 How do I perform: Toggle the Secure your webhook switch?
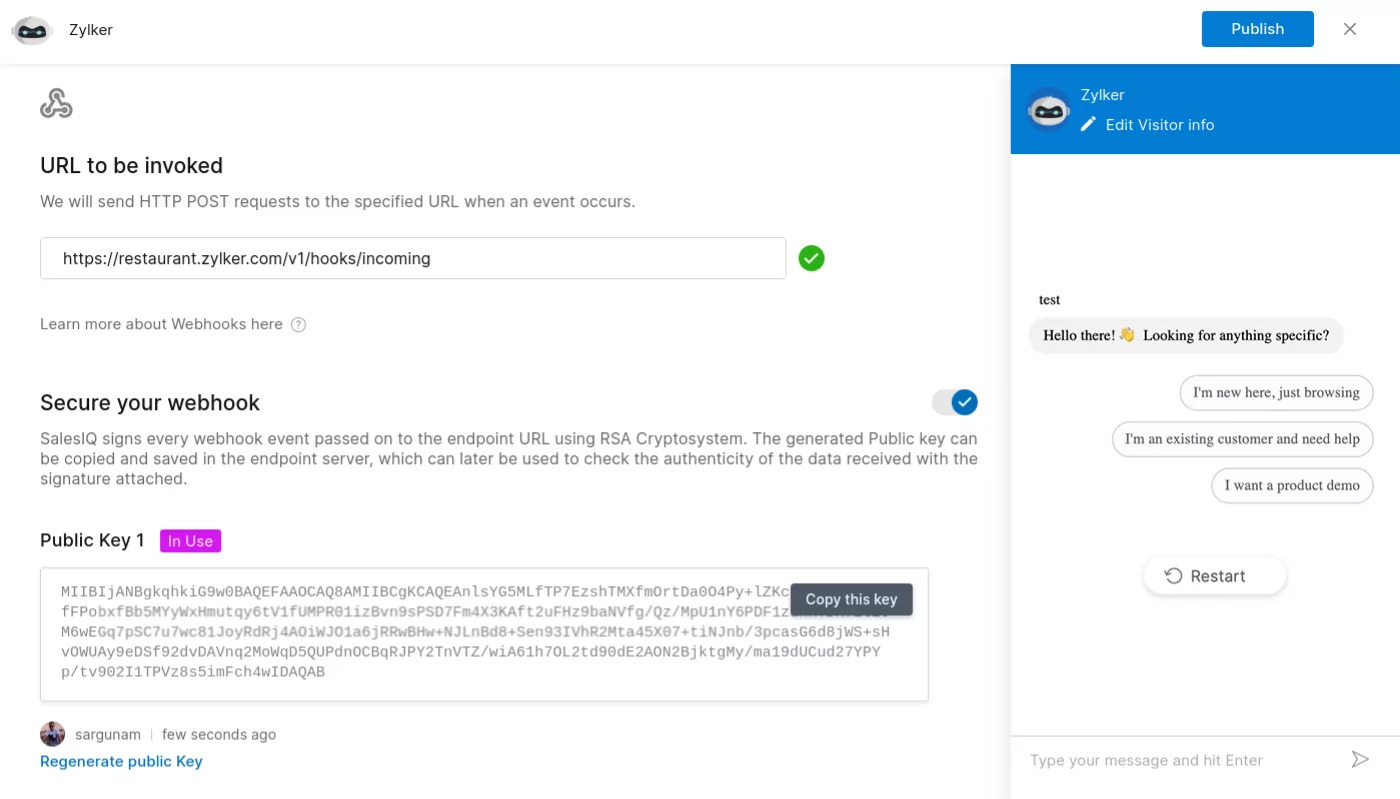coord(954,402)
